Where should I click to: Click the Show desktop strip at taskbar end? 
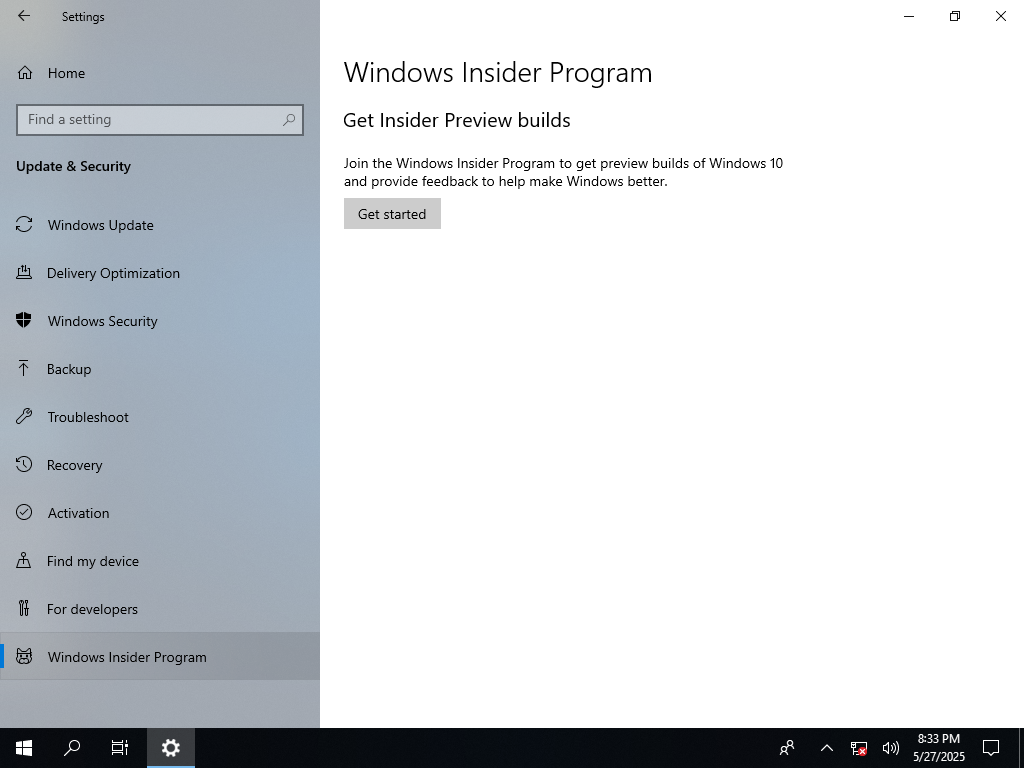(1021, 748)
